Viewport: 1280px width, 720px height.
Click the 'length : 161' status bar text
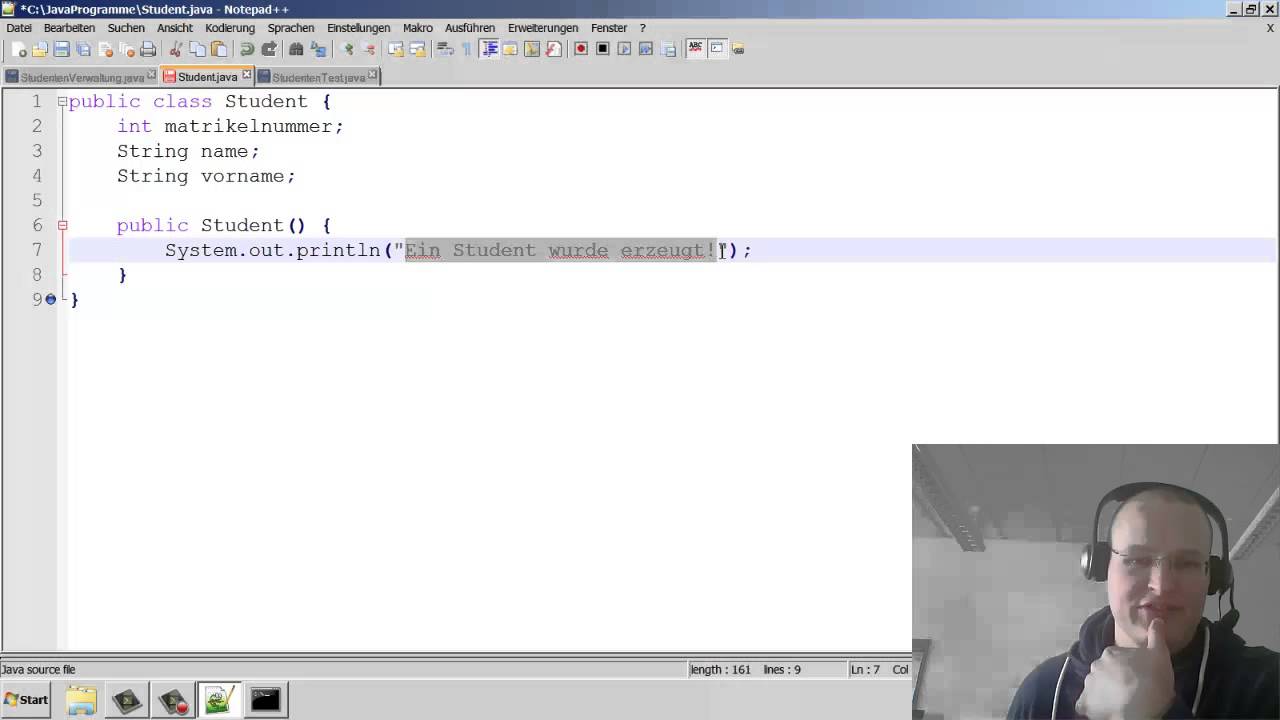point(720,669)
